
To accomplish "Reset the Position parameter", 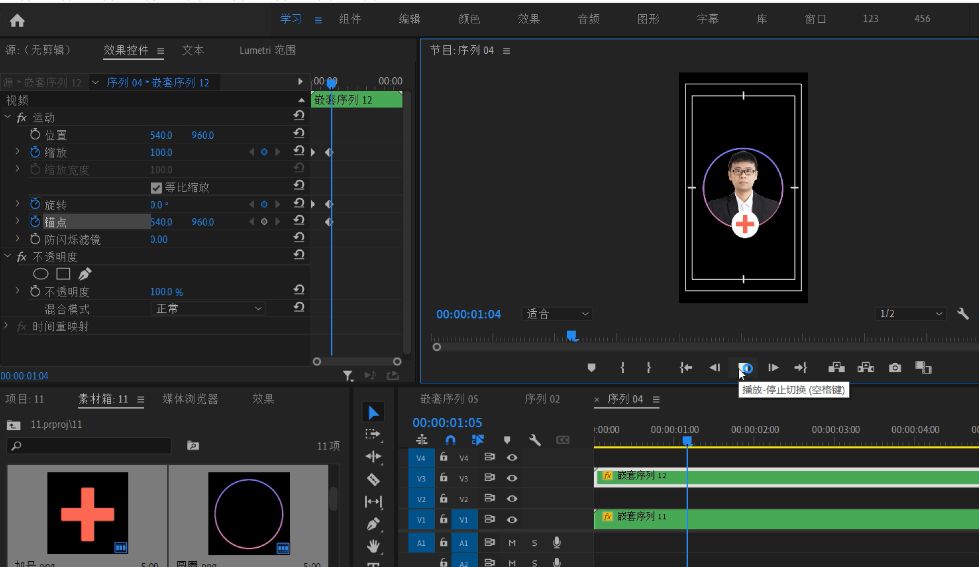I will click(x=298, y=135).
